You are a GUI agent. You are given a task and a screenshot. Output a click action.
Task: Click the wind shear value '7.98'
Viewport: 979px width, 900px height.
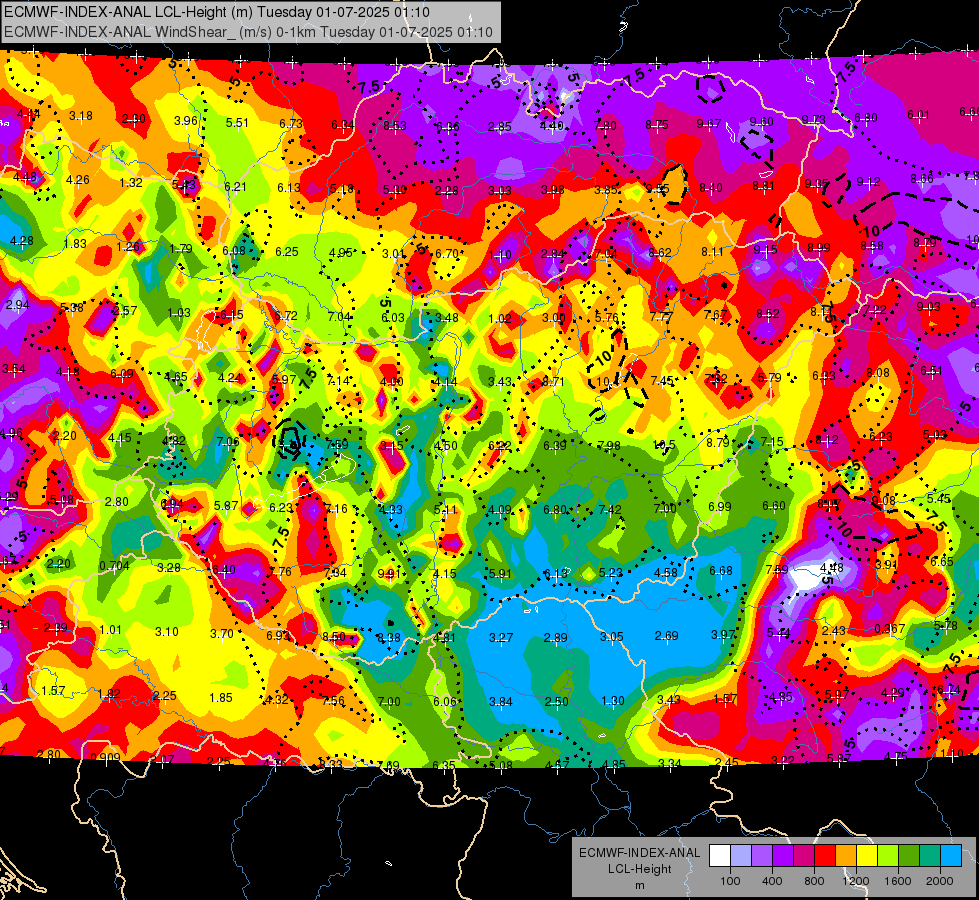(609, 445)
